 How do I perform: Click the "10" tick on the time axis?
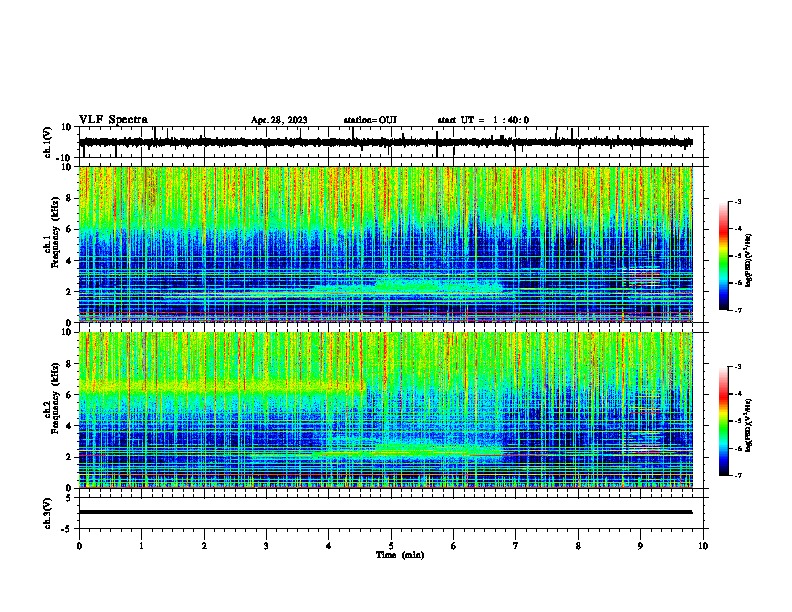click(703, 546)
